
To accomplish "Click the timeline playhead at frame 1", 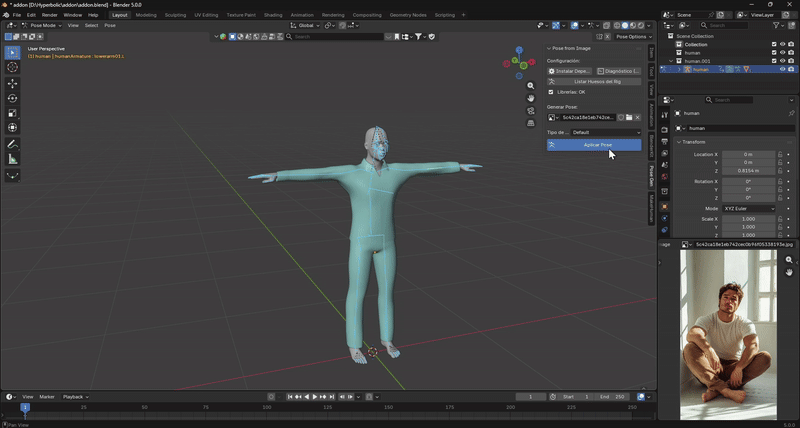I will pyautogui.click(x=25, y=407).
